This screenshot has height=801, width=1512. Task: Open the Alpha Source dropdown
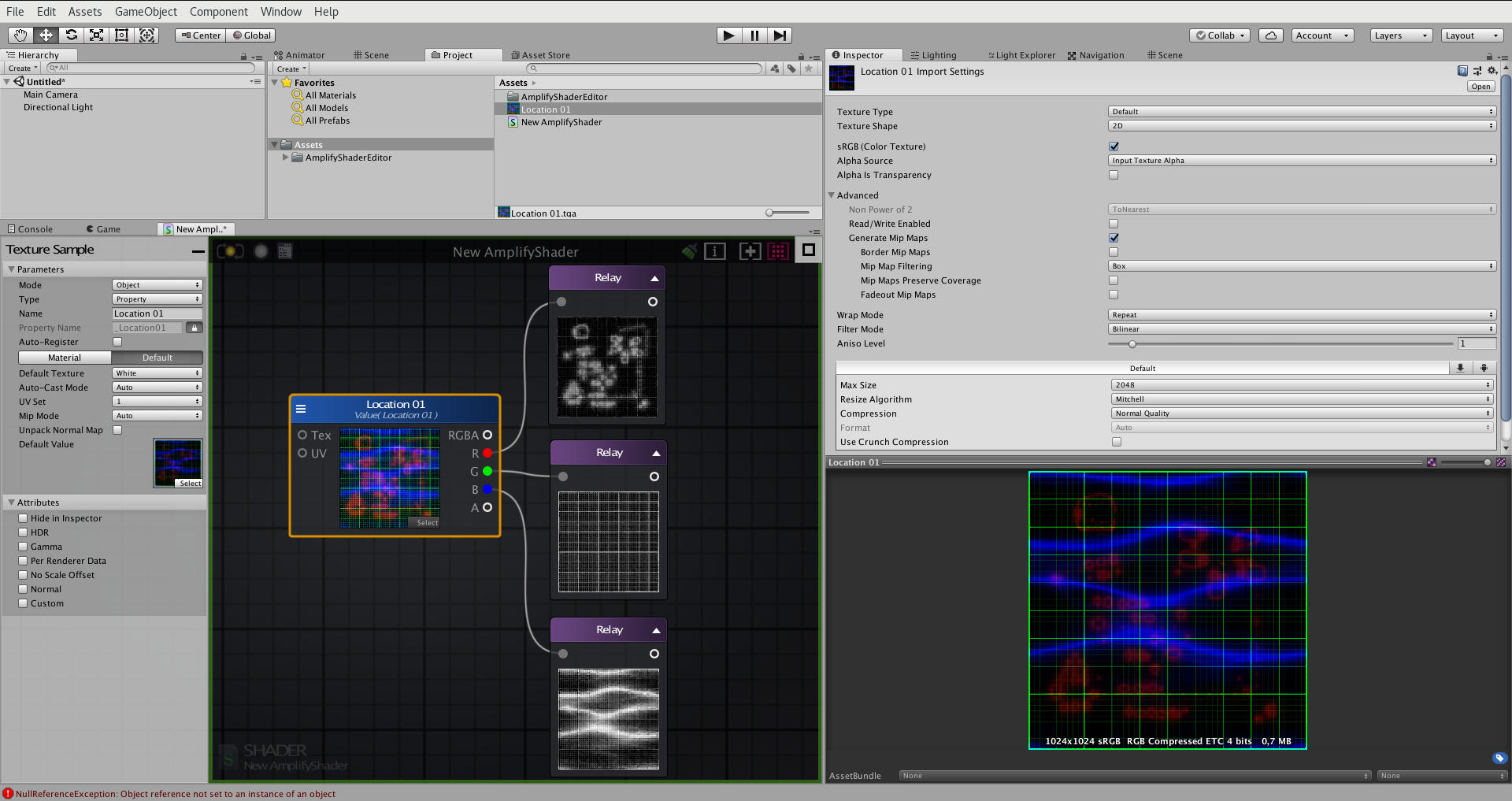click(x=1302, y=161)
